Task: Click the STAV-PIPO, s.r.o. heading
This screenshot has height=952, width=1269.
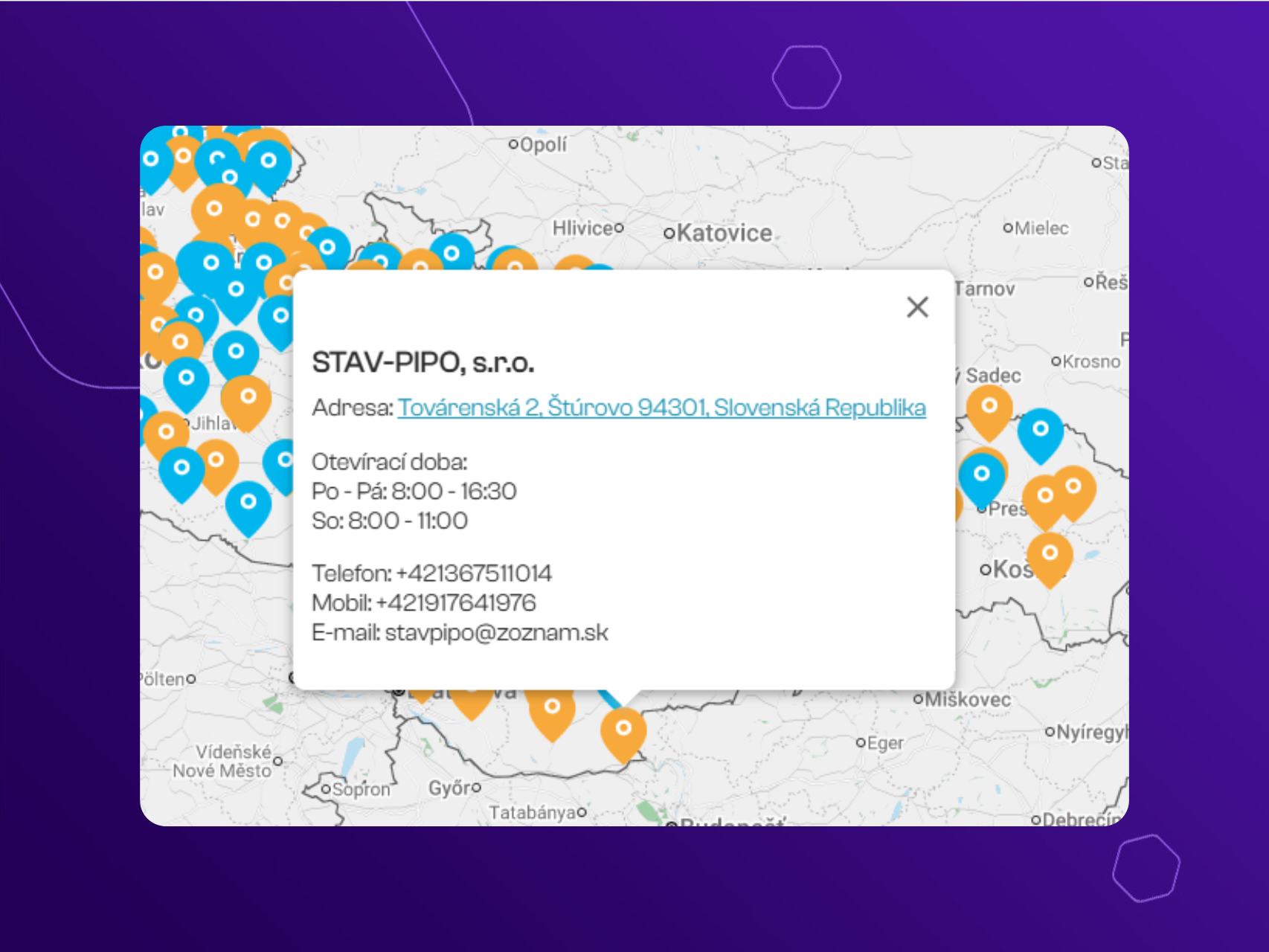Action: (x=423, y=362)
